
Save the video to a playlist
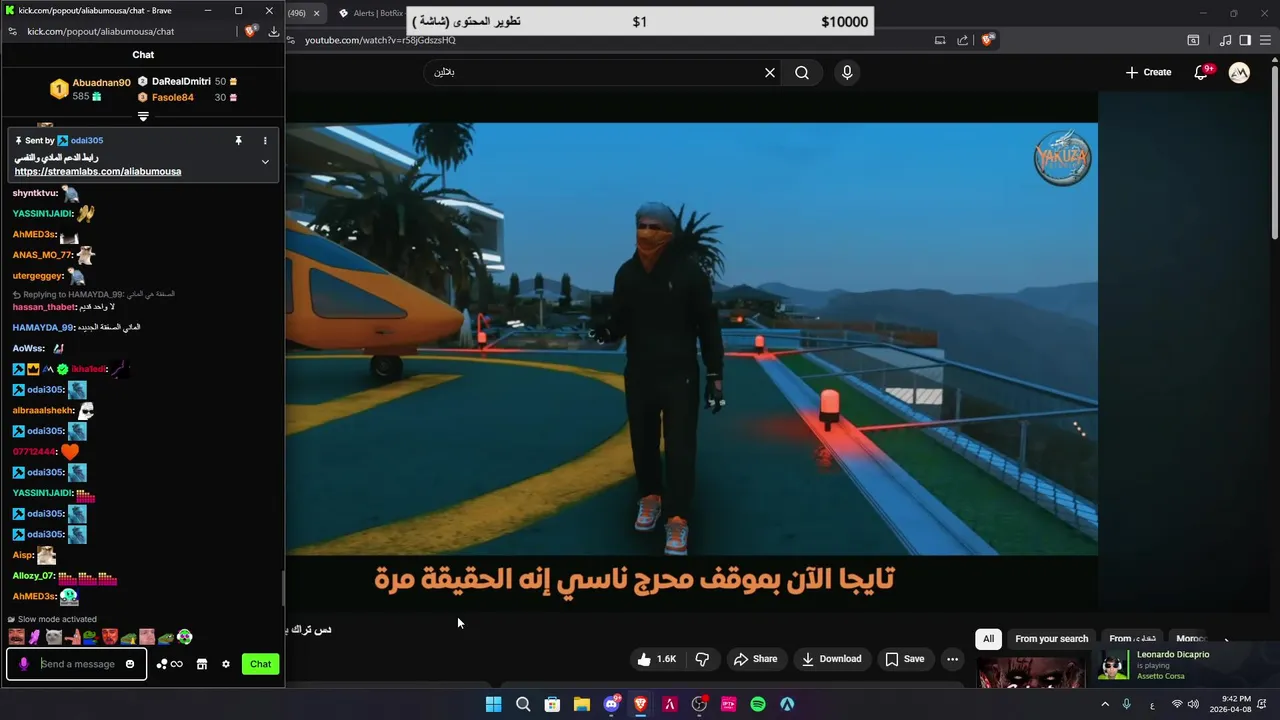click(x=905, y=659)
